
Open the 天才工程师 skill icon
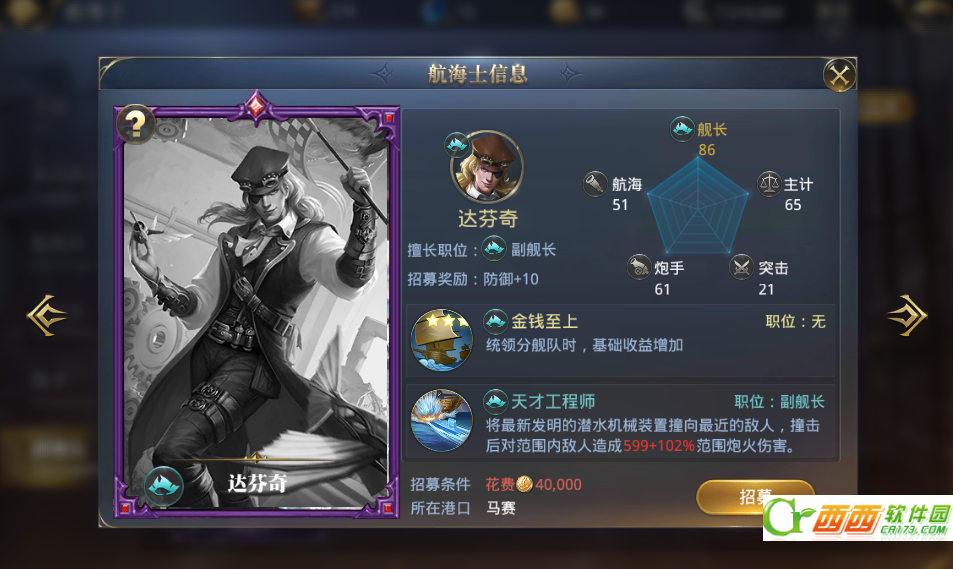click(x=442, y=421)
